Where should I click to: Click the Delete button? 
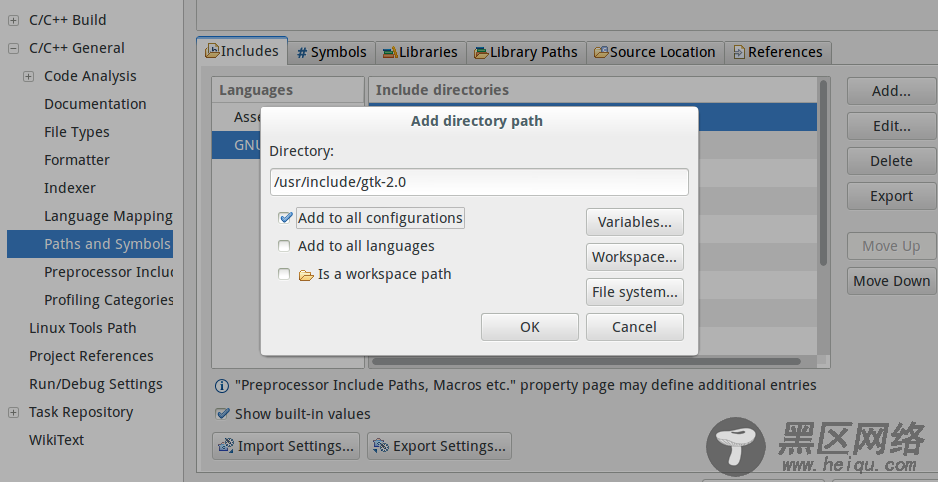coord(891,161)
